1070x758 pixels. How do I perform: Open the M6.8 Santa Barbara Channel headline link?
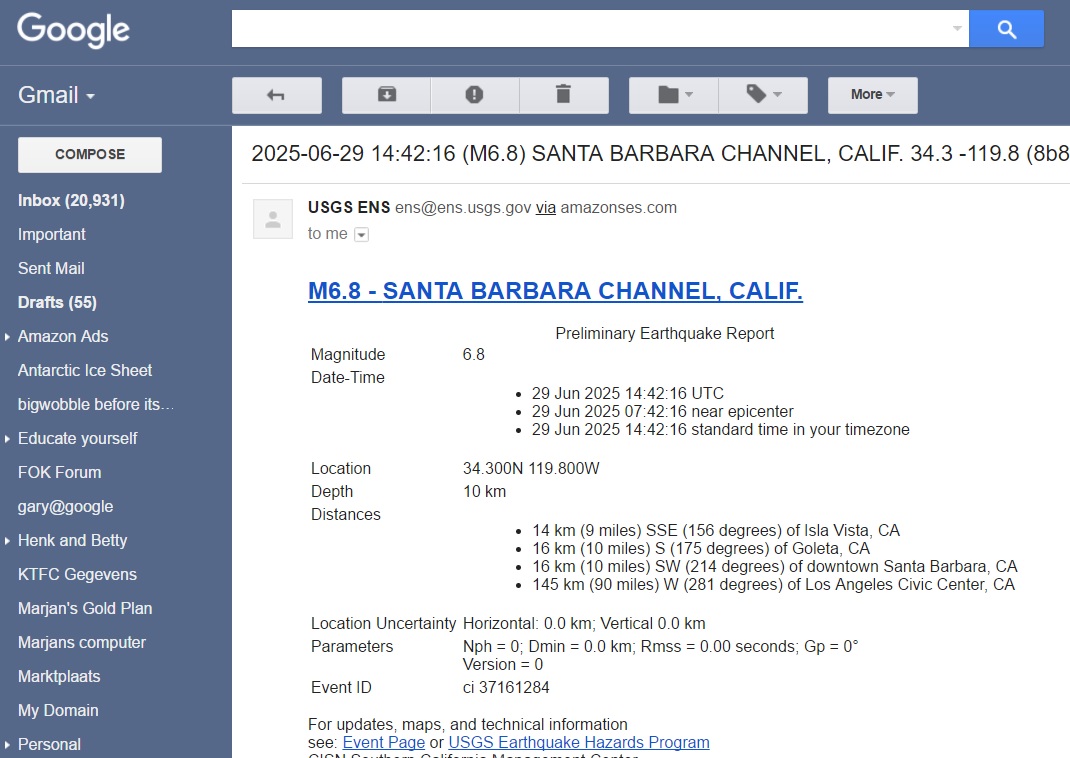[x=555, y=291]
